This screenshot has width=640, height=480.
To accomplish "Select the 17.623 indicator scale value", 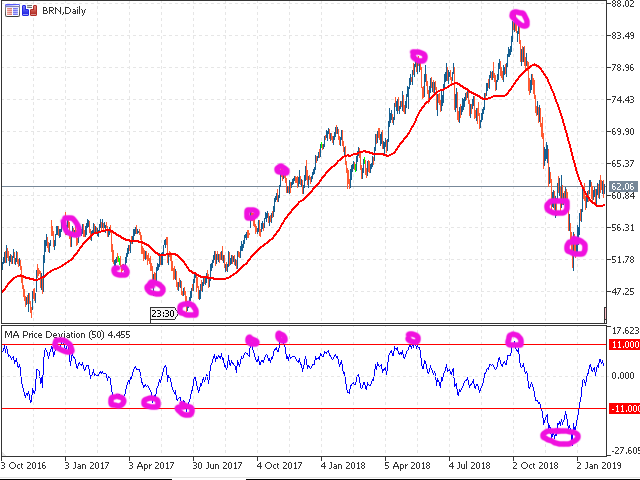I will pos(625,330).
